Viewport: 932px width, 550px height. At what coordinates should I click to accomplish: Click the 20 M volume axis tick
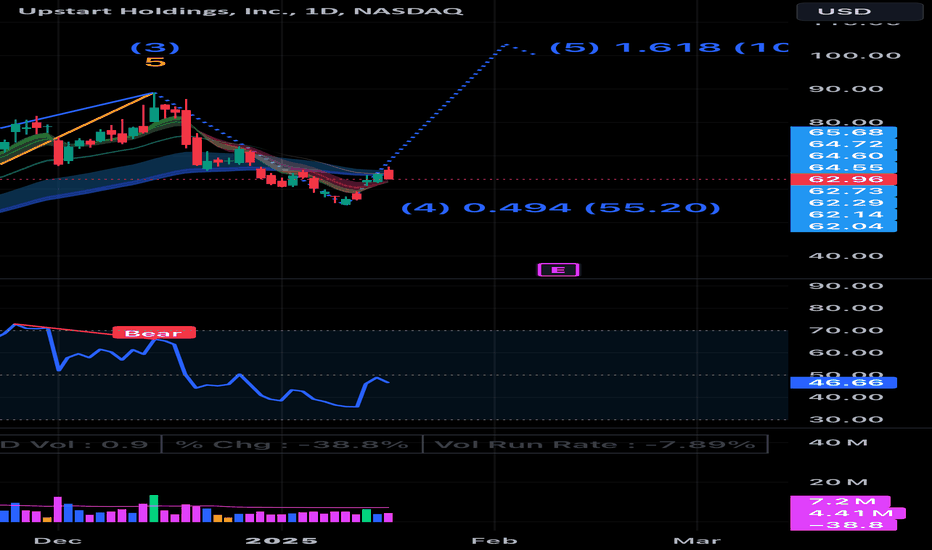[838, 482]
